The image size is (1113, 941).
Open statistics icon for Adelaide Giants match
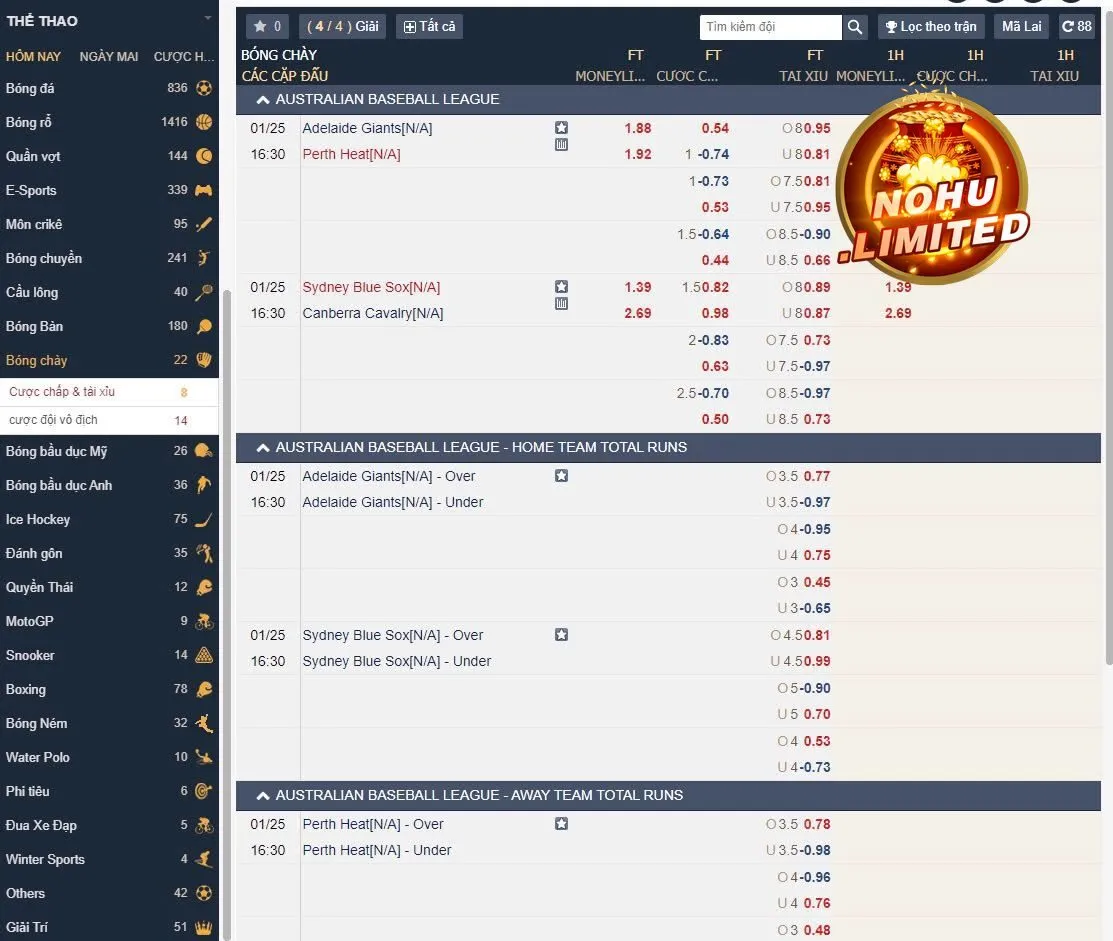[x=561, y=145]
